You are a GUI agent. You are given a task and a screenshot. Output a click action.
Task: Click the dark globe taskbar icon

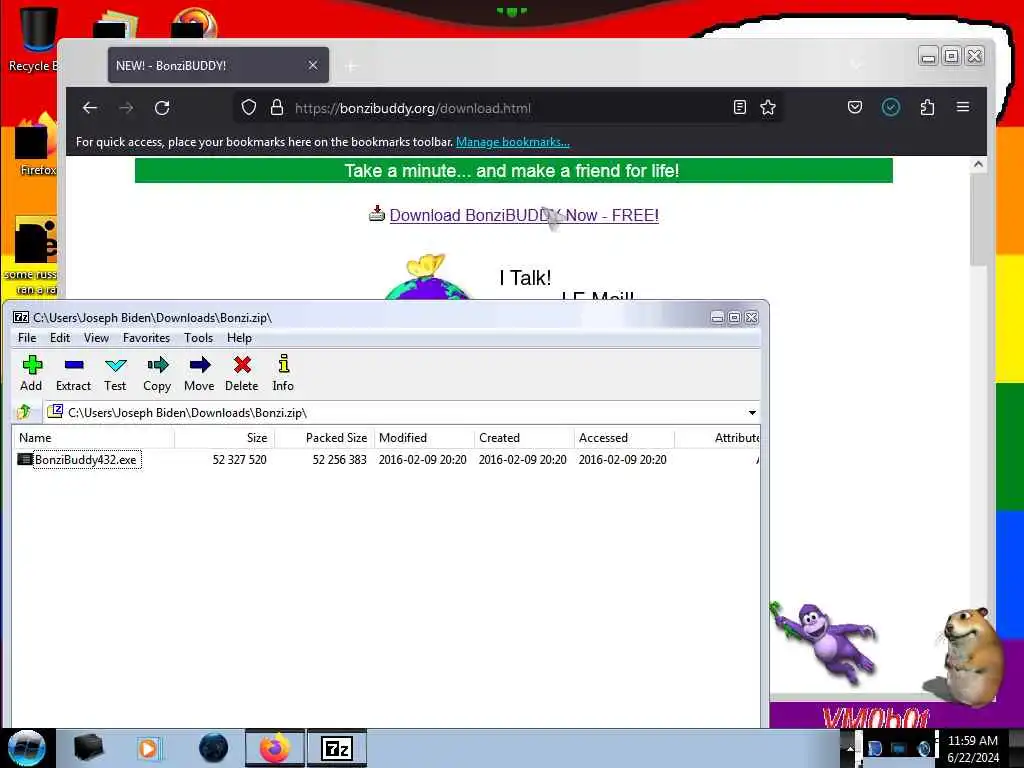click(x=214, y=748)
